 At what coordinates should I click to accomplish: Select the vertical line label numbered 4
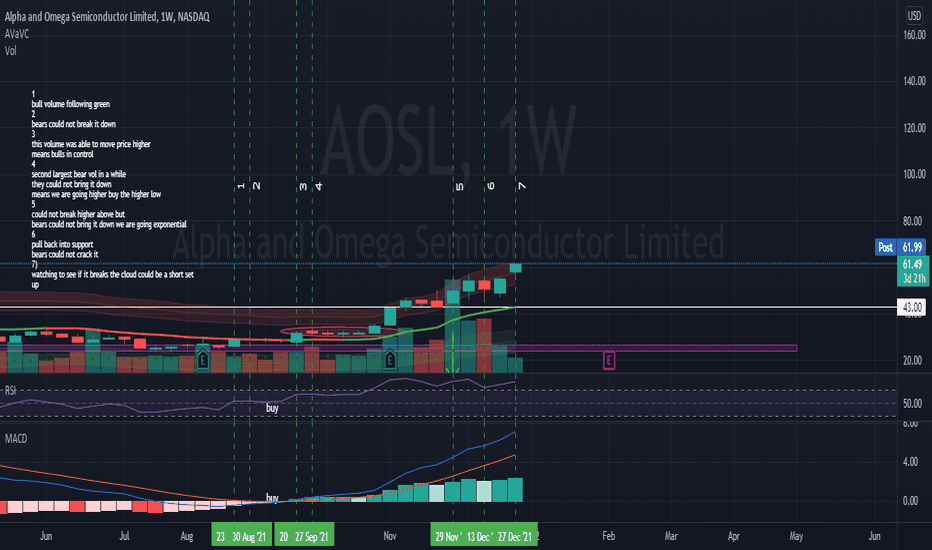[319, 187]
